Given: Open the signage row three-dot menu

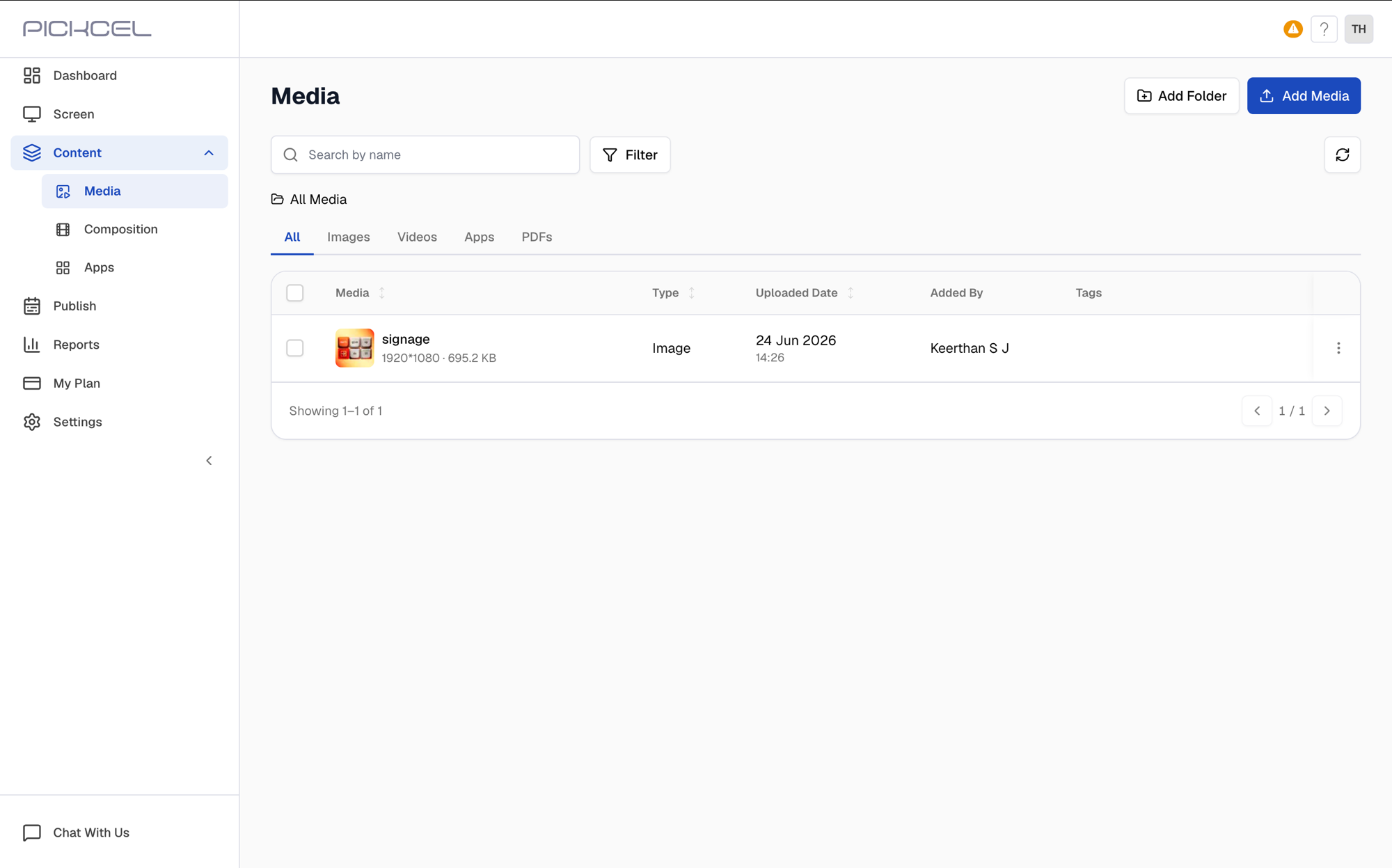Looking at the screenshot, I should [1338, 348].
